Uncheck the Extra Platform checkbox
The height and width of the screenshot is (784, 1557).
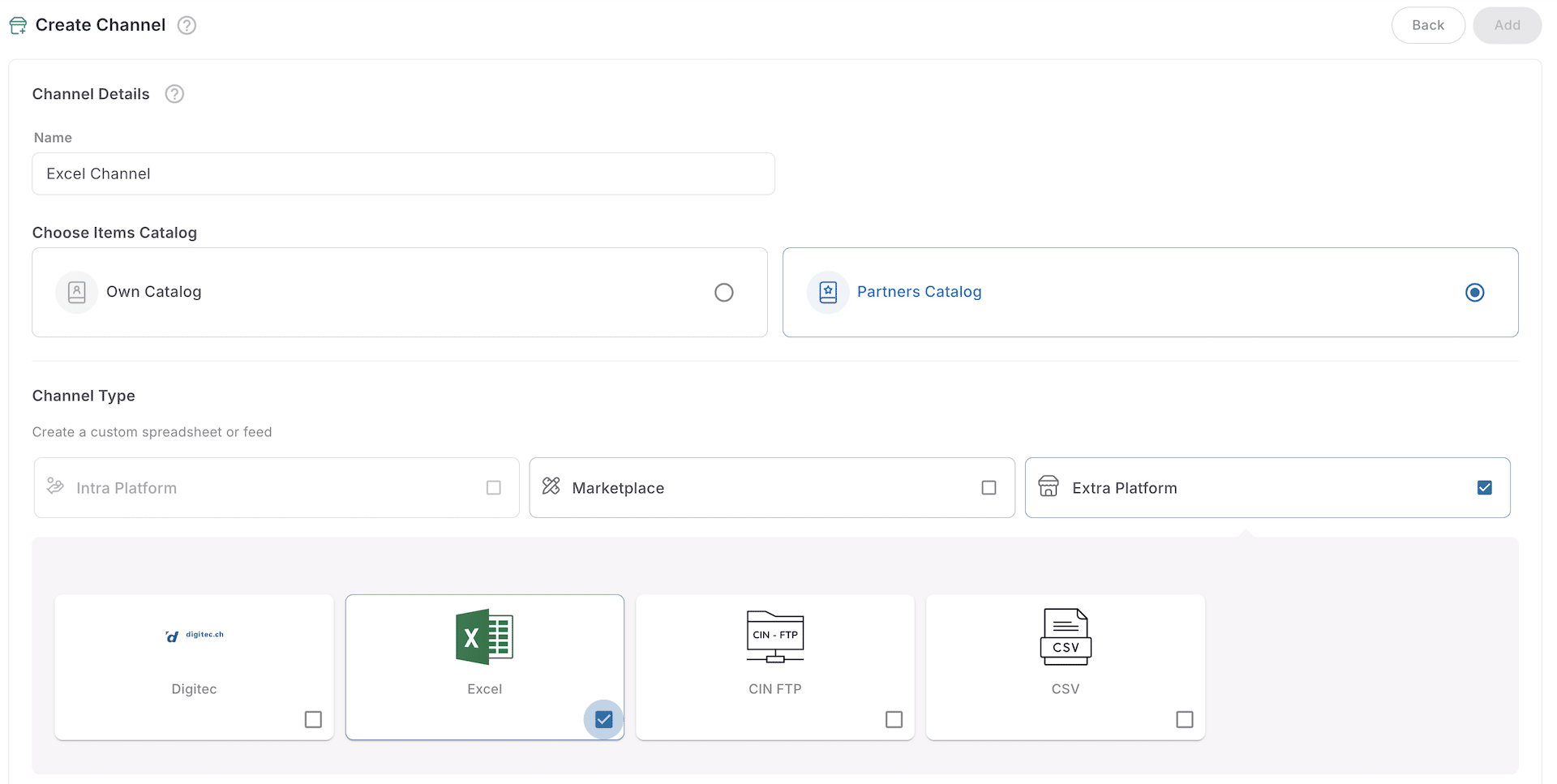(x=1485, y=488)
